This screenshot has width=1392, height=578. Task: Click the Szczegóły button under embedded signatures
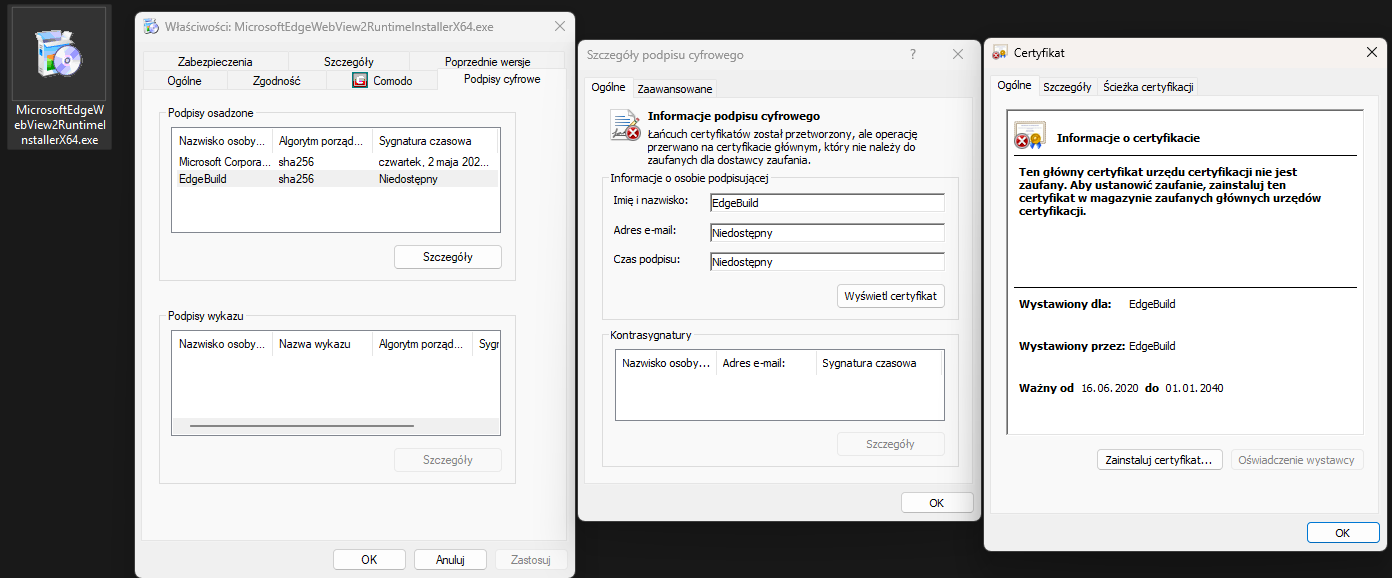point(447,257)
